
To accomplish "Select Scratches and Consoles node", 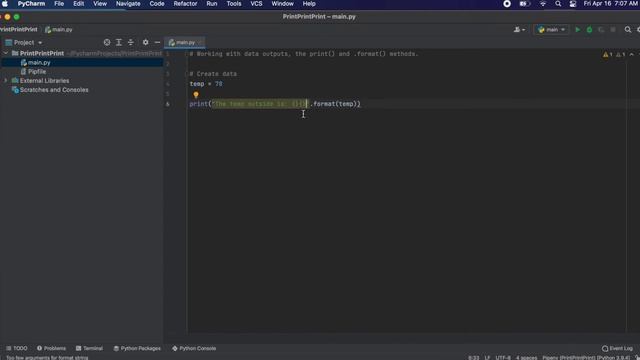I will click(82, 90).
